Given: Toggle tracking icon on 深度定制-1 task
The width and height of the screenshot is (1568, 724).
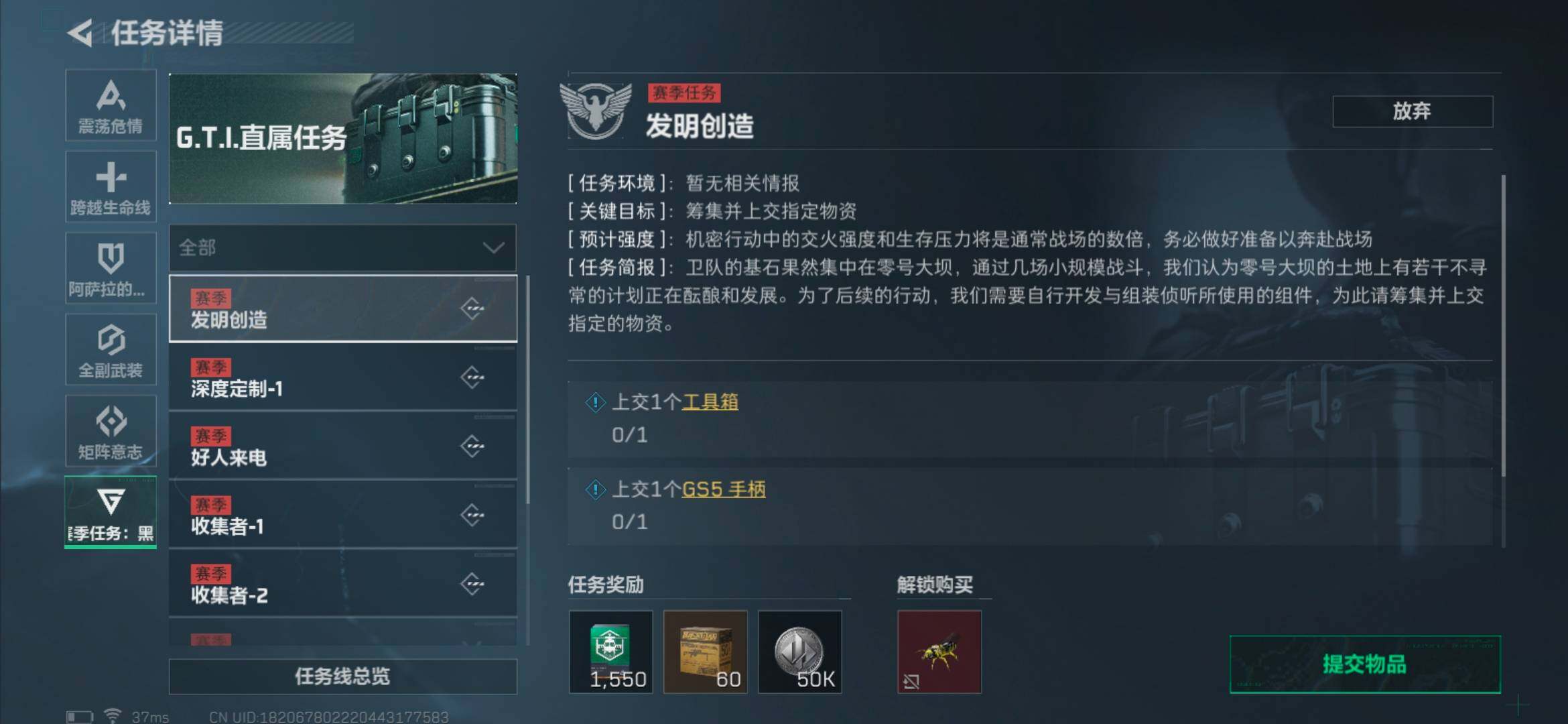Looking at the screenshot, I should click(472, 377).
